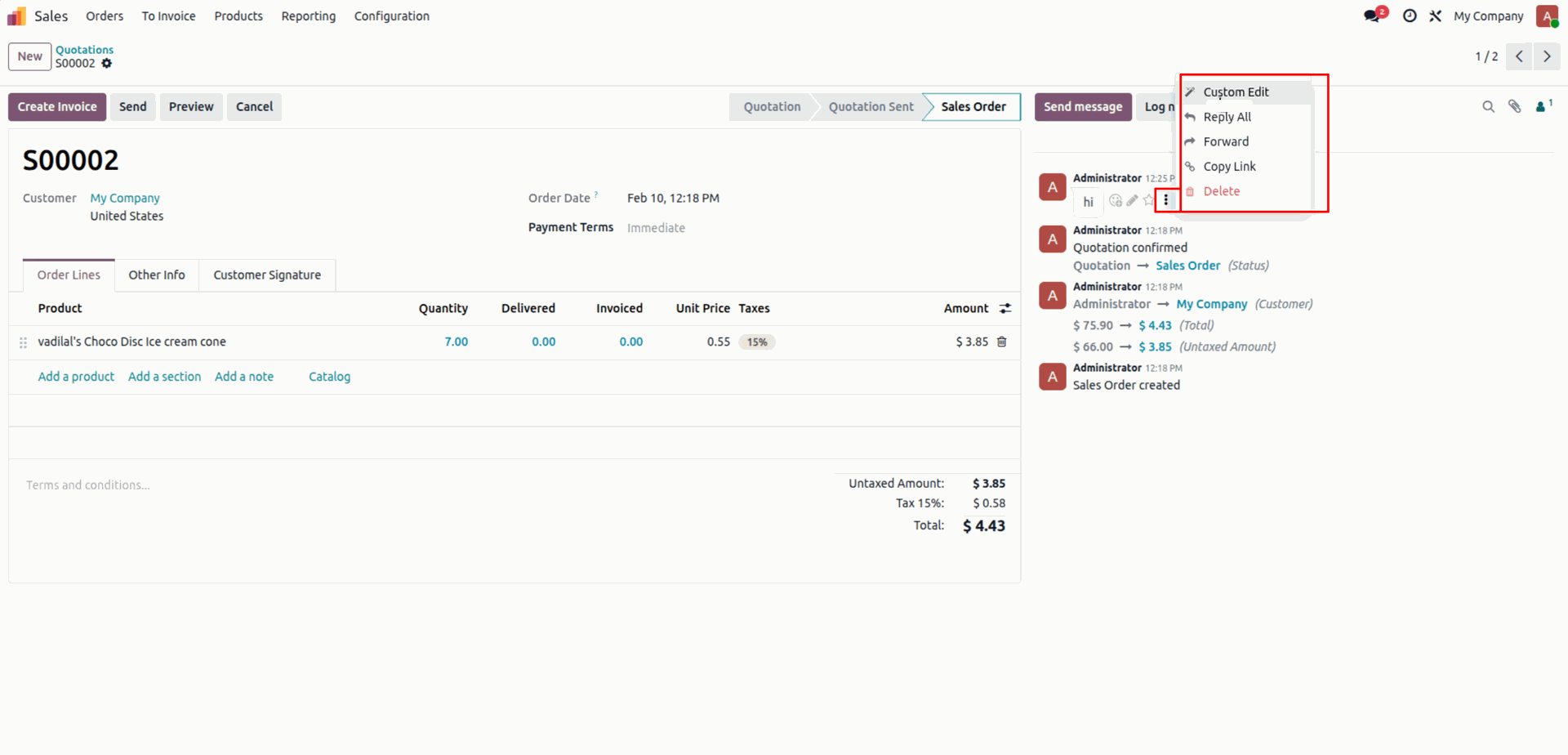The width and height of the screenshot is (1568, 755).
Task: Choose Delete from the message menu
Action: [x=1246, y=191]
